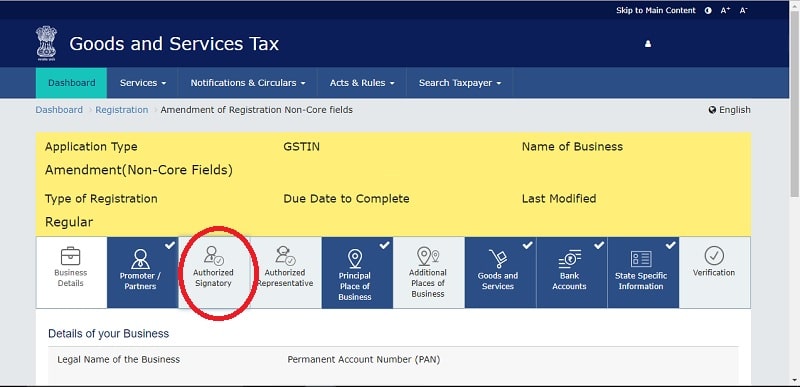Viewport: 800px width, 387px height.
Task: Click the Bank Accounts rupee icon
Action: click(569, 259)
